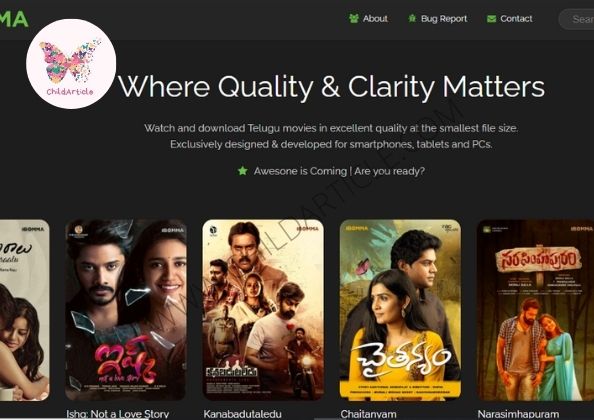The height and width of the screenshot is (420, 594).
Task: Open the partially visible leftmost poster
Action: click(25, 310)
